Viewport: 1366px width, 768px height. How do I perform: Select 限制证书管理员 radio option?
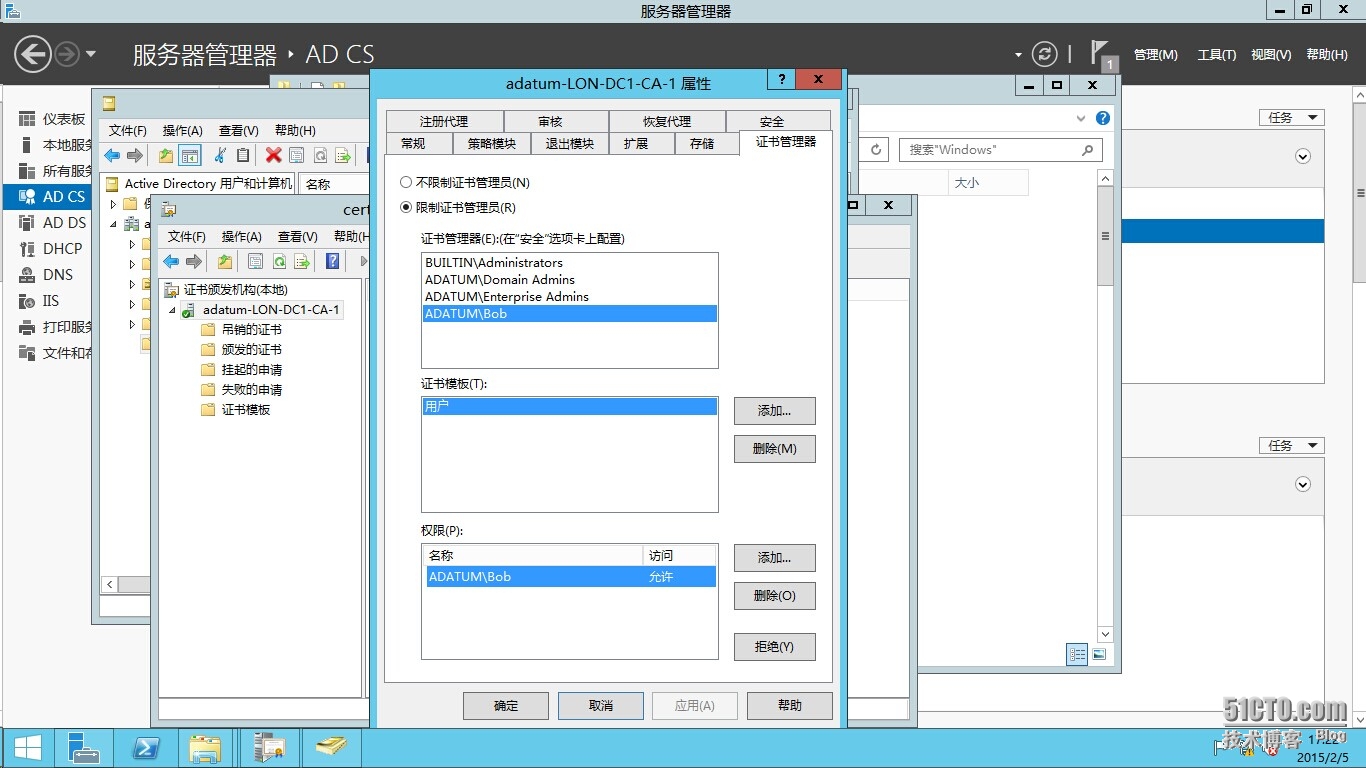click(x=405, y=208)
